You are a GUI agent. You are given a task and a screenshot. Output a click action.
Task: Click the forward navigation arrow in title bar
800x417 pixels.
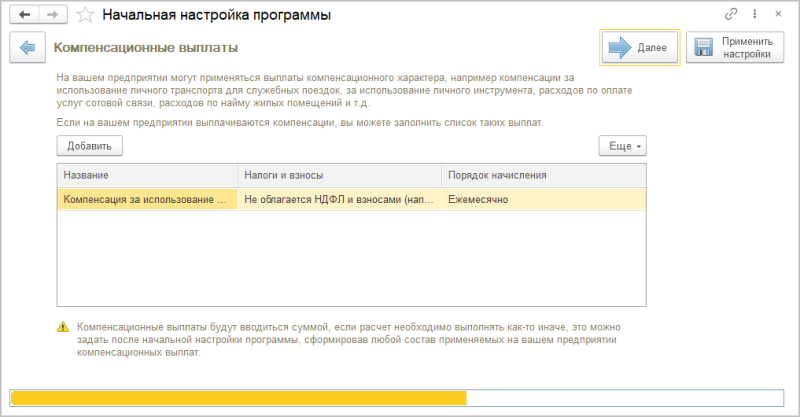[54, 16]
